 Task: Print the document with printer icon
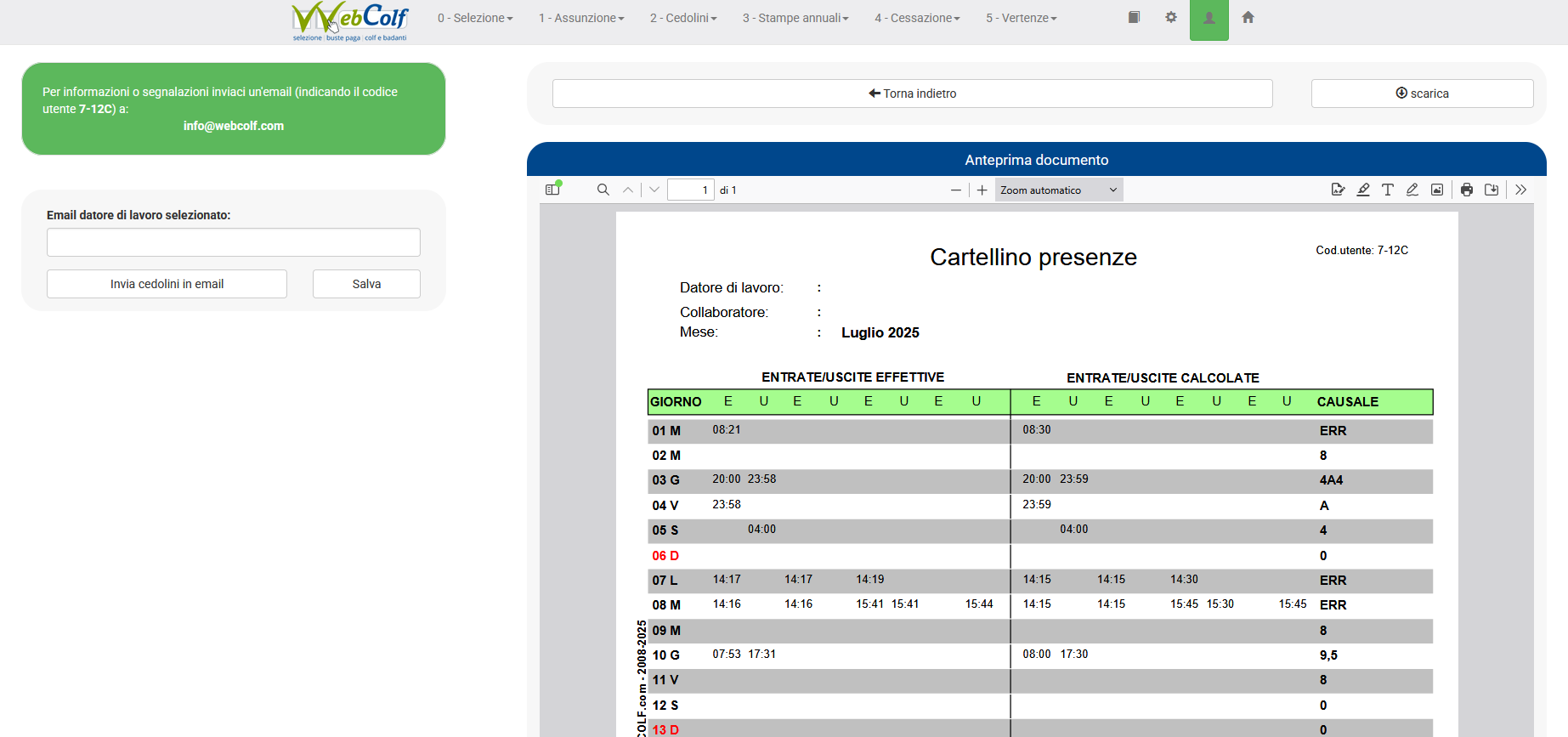[x=1467, y=190]
